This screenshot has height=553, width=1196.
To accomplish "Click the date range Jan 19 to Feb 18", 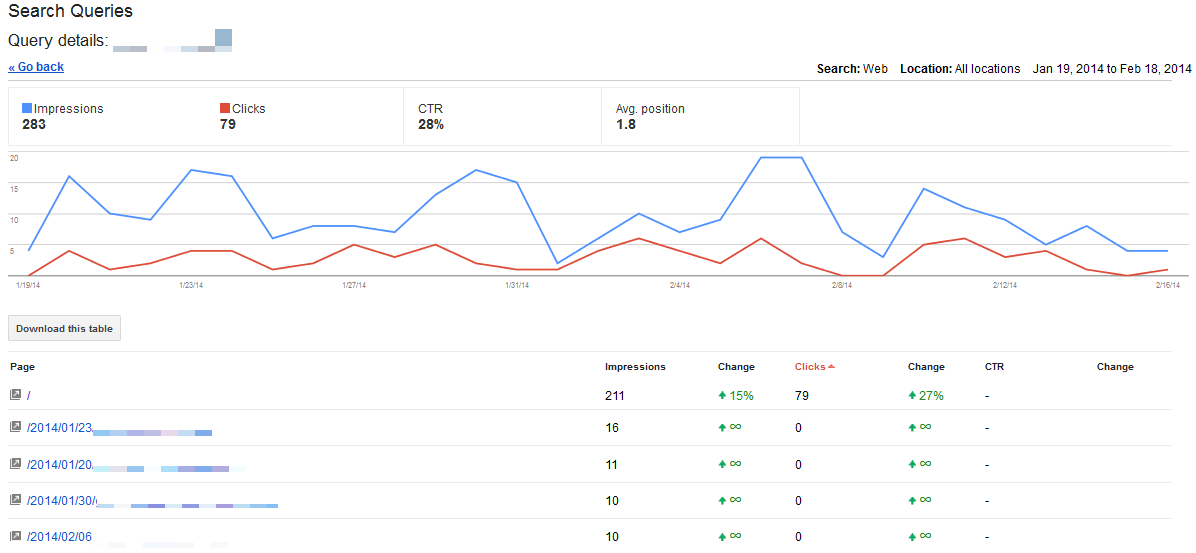I will point(1112,69).
